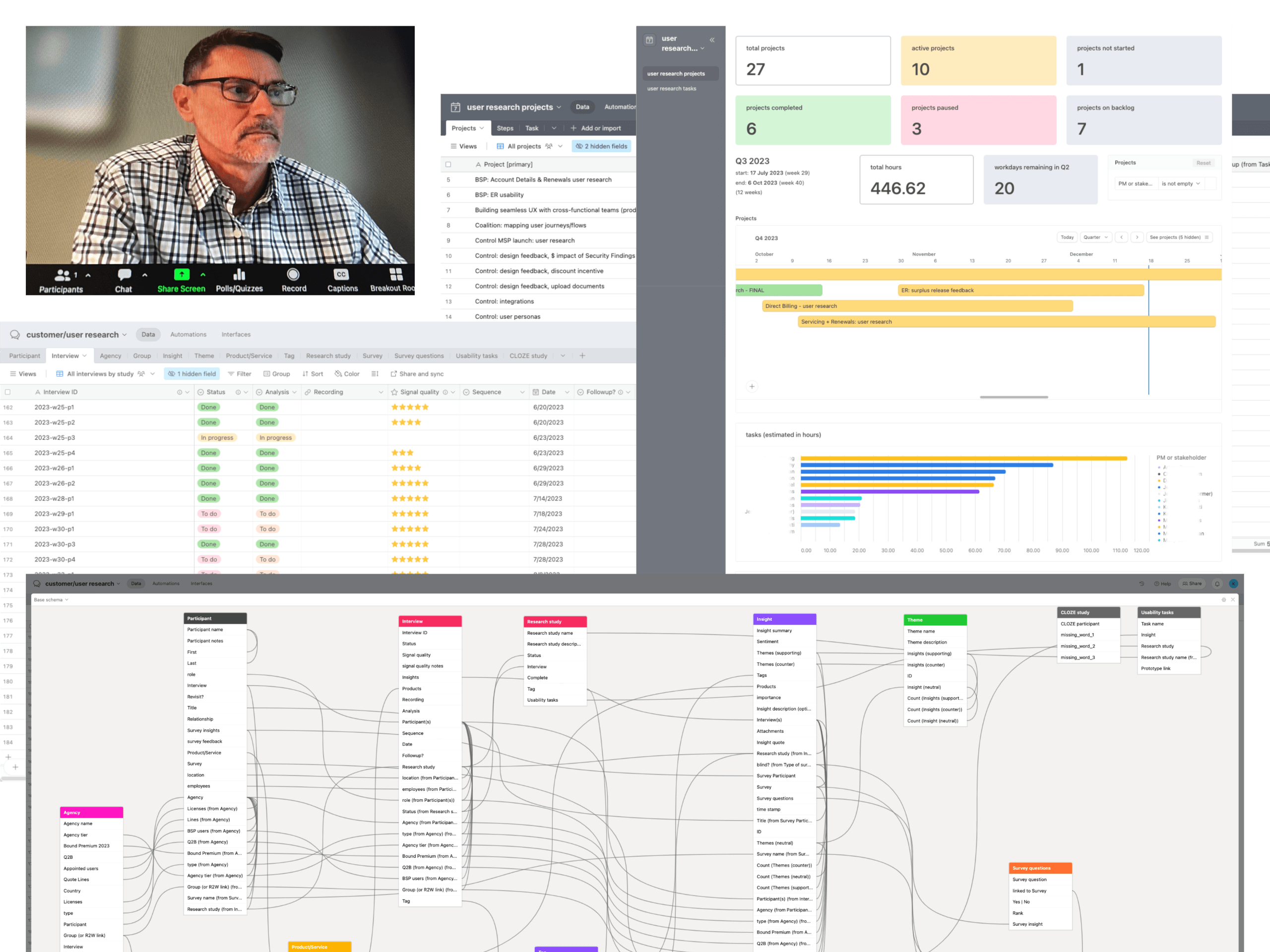Enable Captions in Zoom toolbar
Screen dimensions: 1270x952
pyautogui.click(x=342, y=281)
